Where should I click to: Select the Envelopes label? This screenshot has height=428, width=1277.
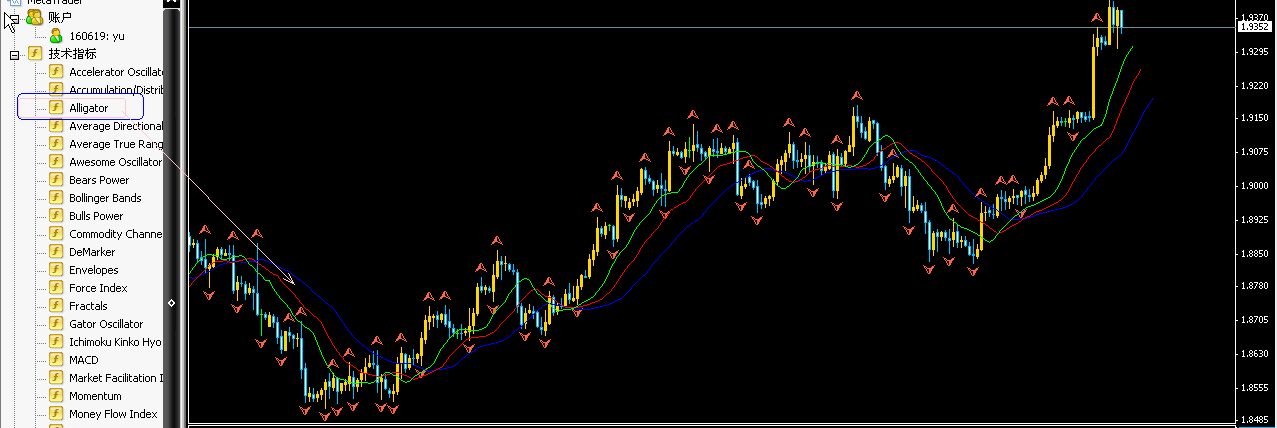93,270
